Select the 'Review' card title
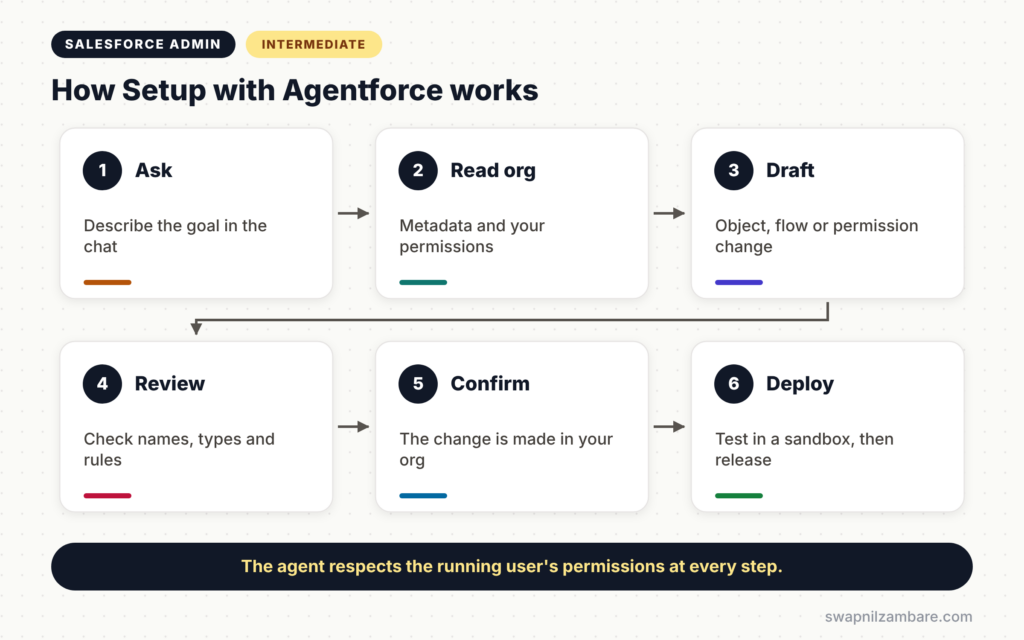 coord(170,383)
